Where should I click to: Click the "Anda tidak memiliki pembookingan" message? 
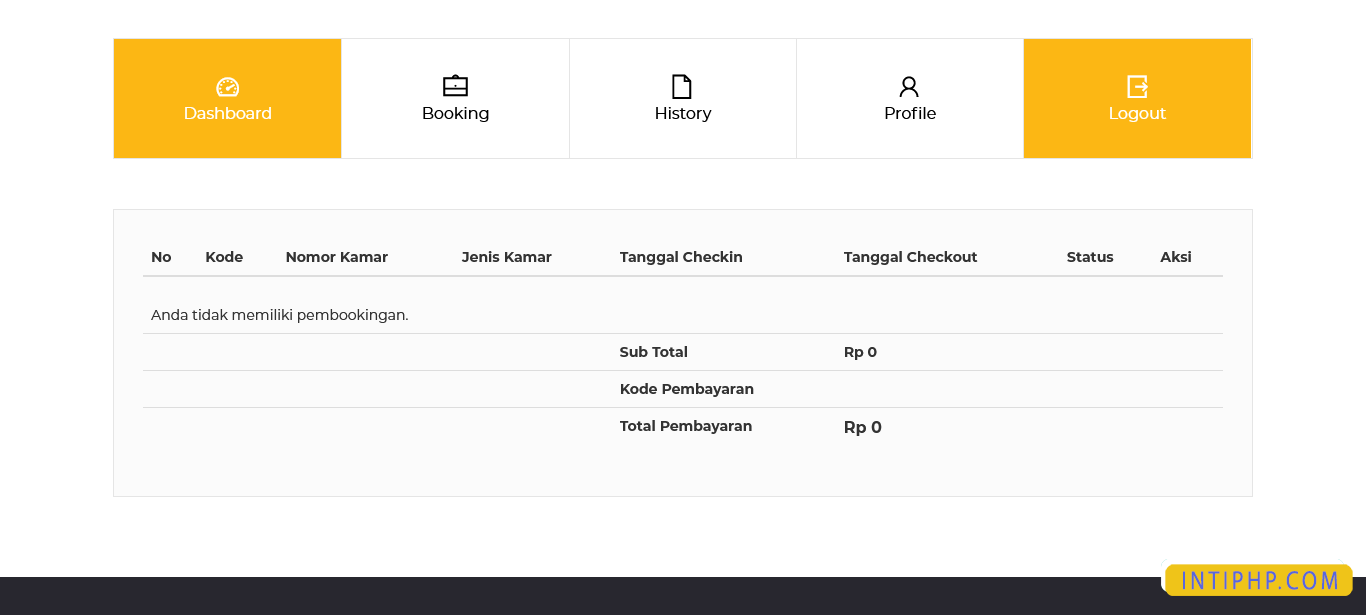click(x=280, y=315)
